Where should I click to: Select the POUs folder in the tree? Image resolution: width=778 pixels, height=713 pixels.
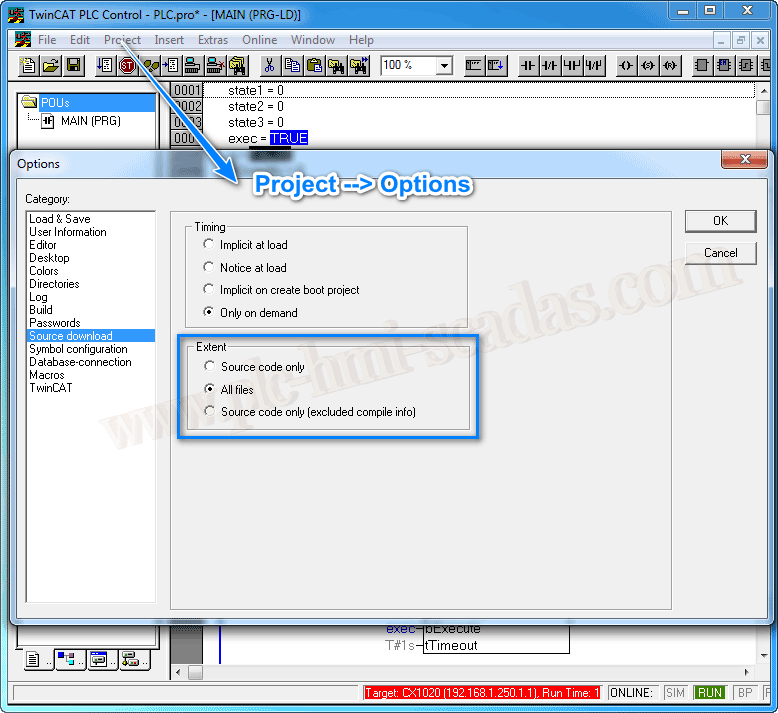[x=55, y=103]
